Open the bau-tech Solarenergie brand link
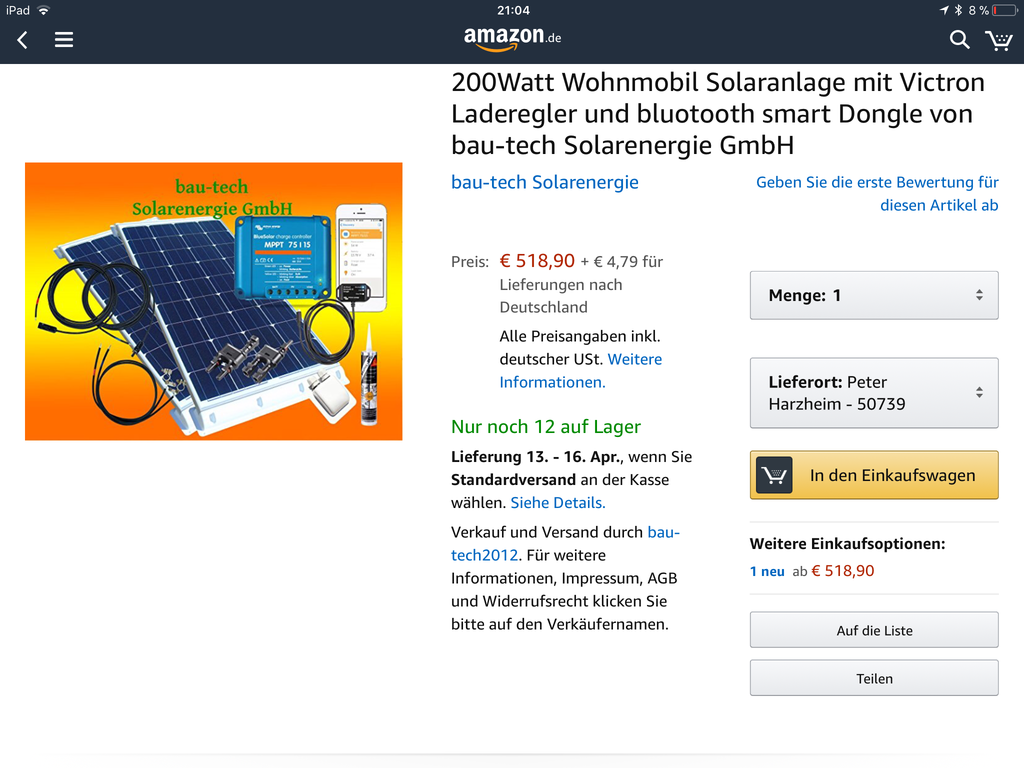Image resolution: width=1024 pixels, height=768 pixels. point(545,182)
